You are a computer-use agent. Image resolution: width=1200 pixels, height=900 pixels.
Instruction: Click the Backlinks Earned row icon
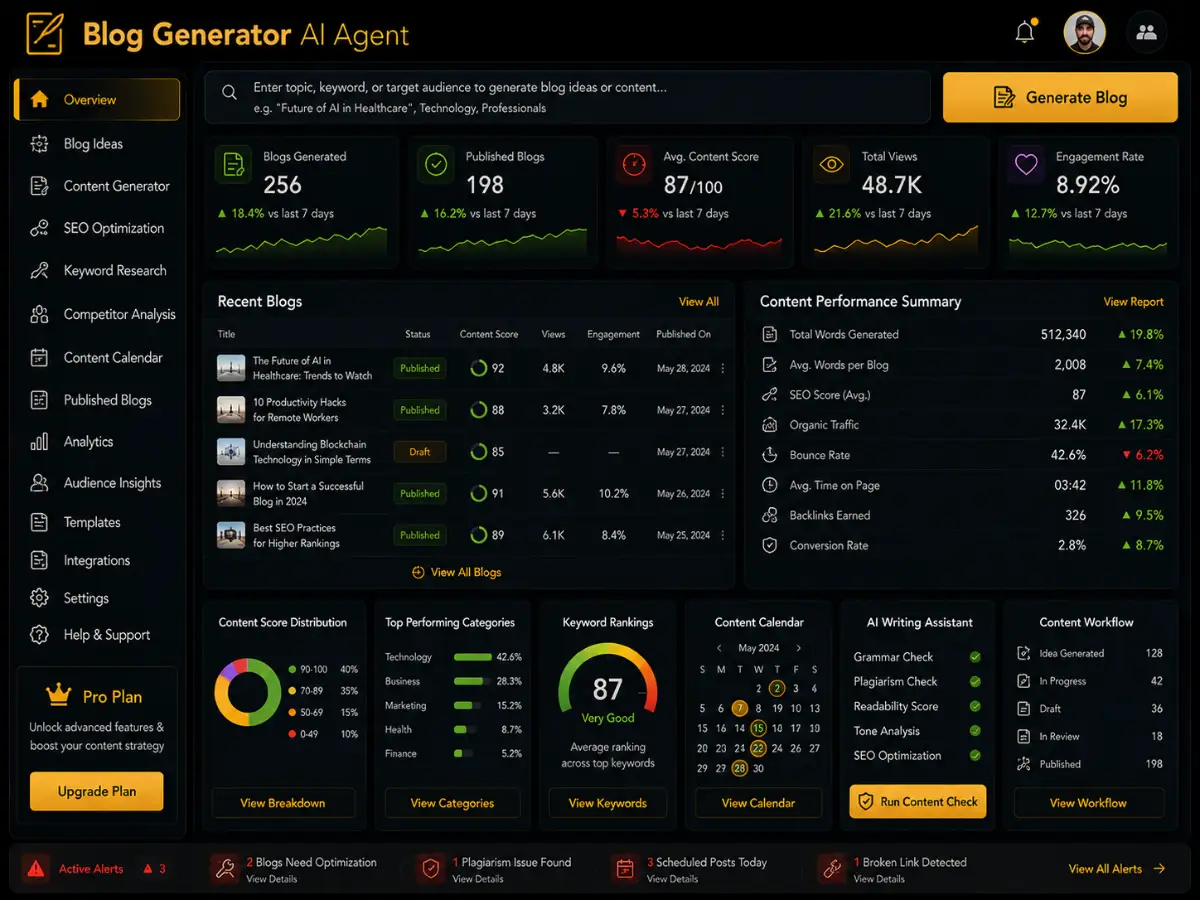pyautogui.click(x=770, y=515)
